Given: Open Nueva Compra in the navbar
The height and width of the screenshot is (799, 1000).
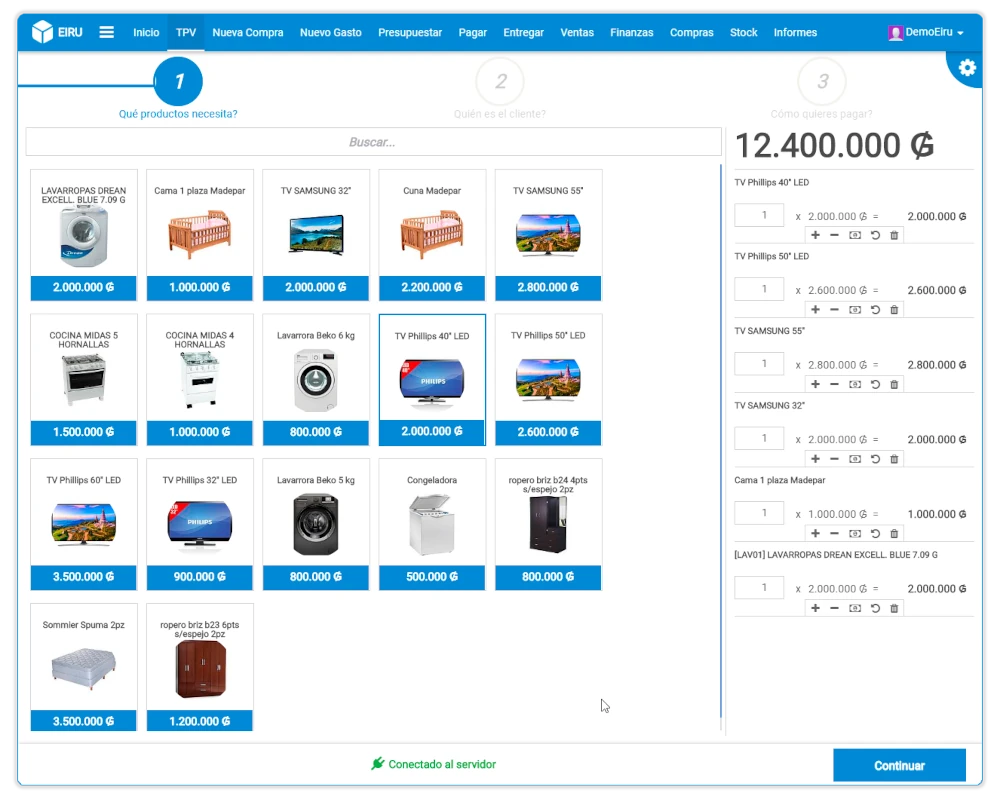Looking at the screenshot, I should point(247,32).
